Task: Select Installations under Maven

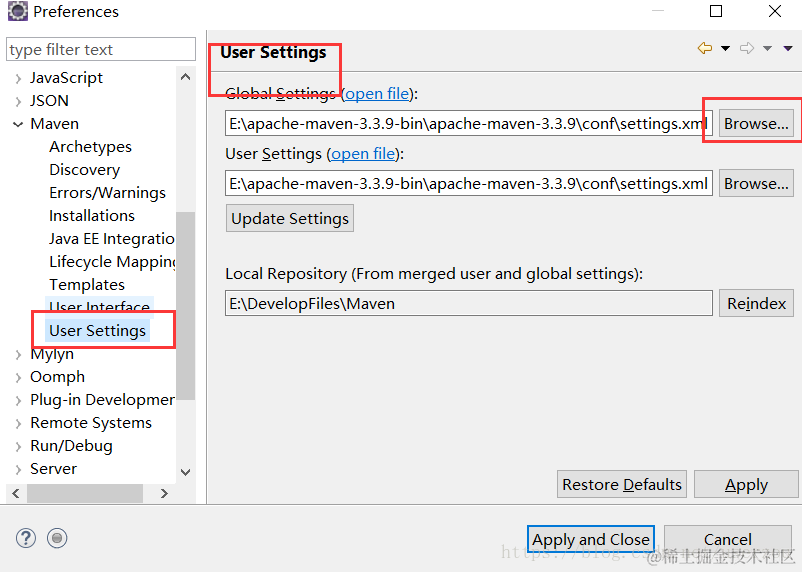Action: (x=92, y=216)
